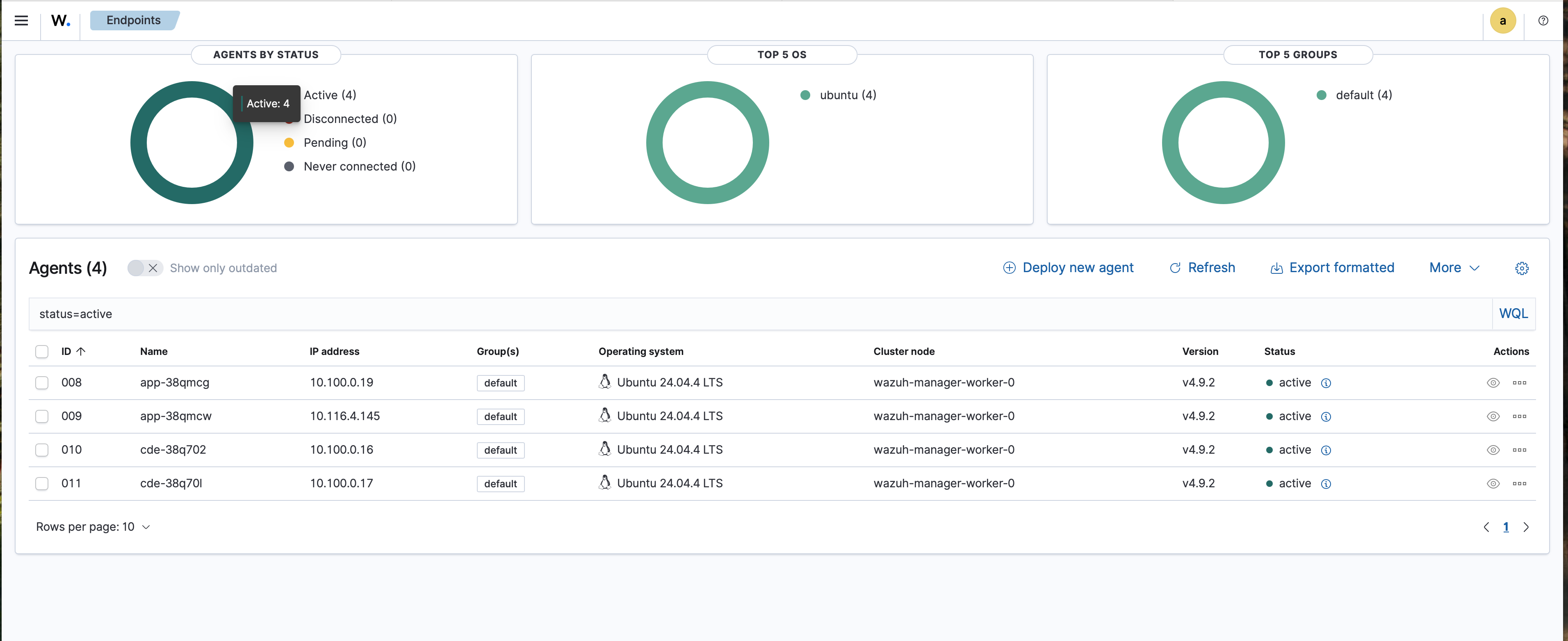Open table settings gear icon

[1521, 268]
